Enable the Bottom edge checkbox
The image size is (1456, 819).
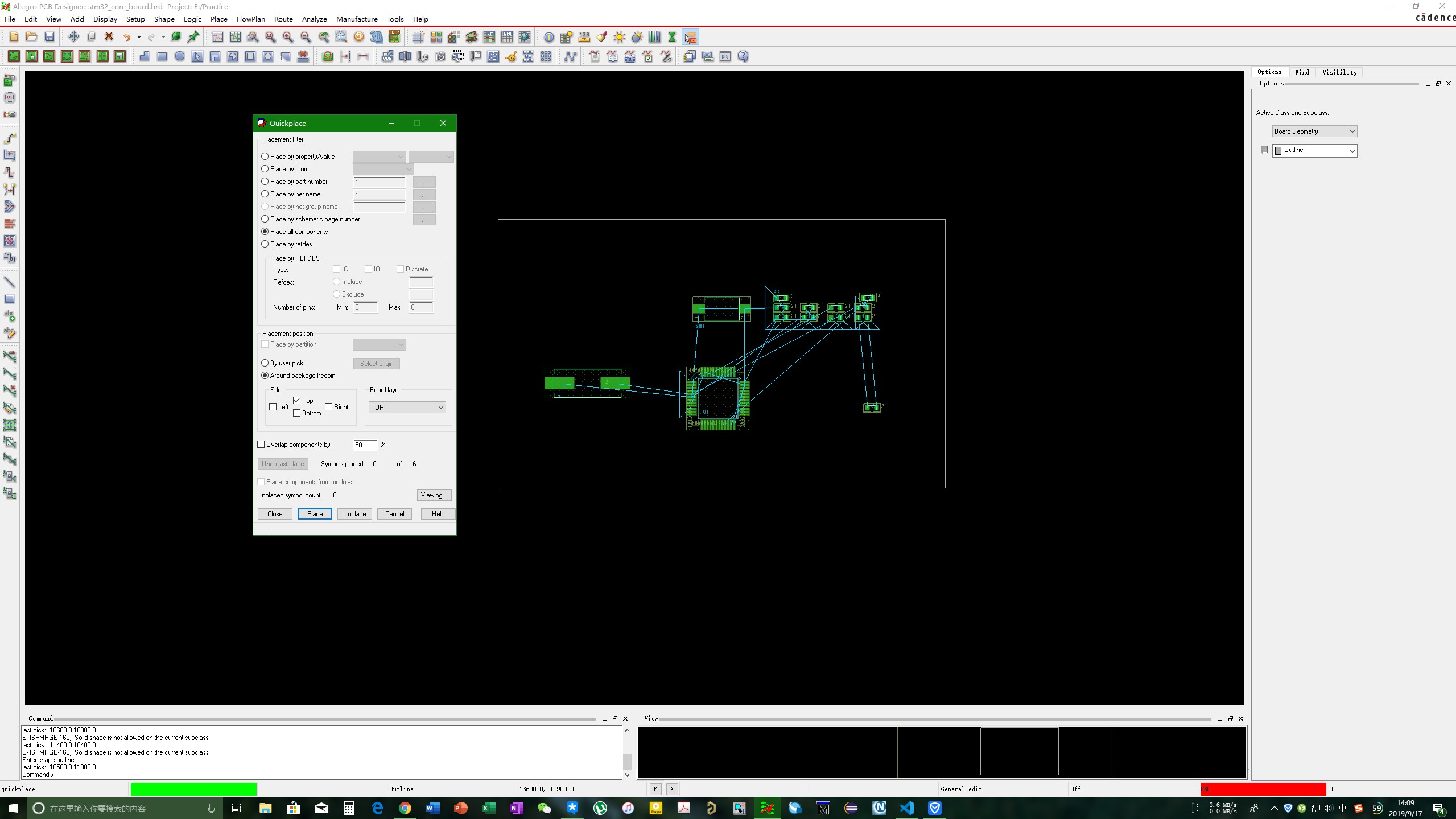(297, 413)
